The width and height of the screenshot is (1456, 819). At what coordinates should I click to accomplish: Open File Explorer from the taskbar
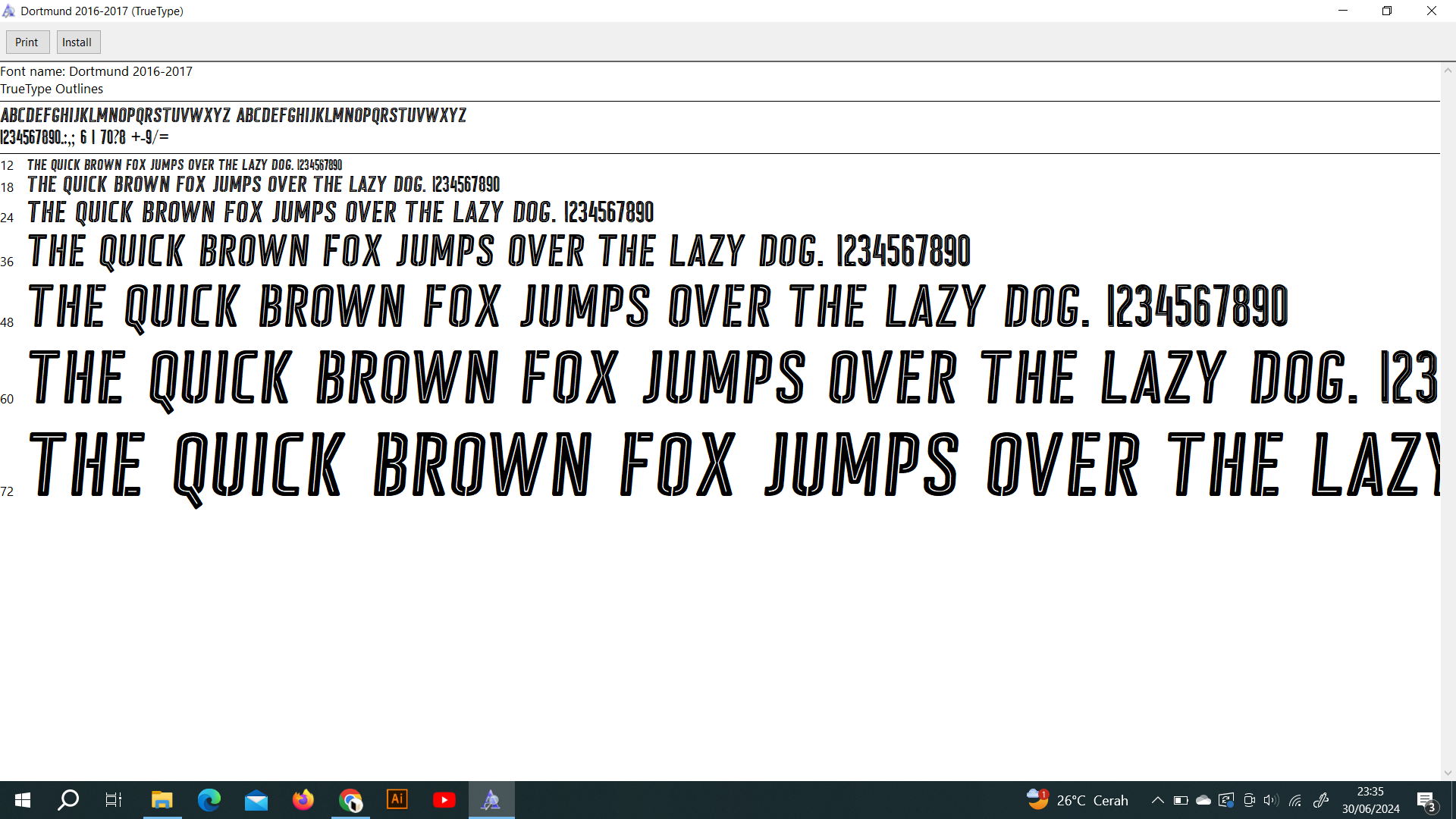pos(162,800)
